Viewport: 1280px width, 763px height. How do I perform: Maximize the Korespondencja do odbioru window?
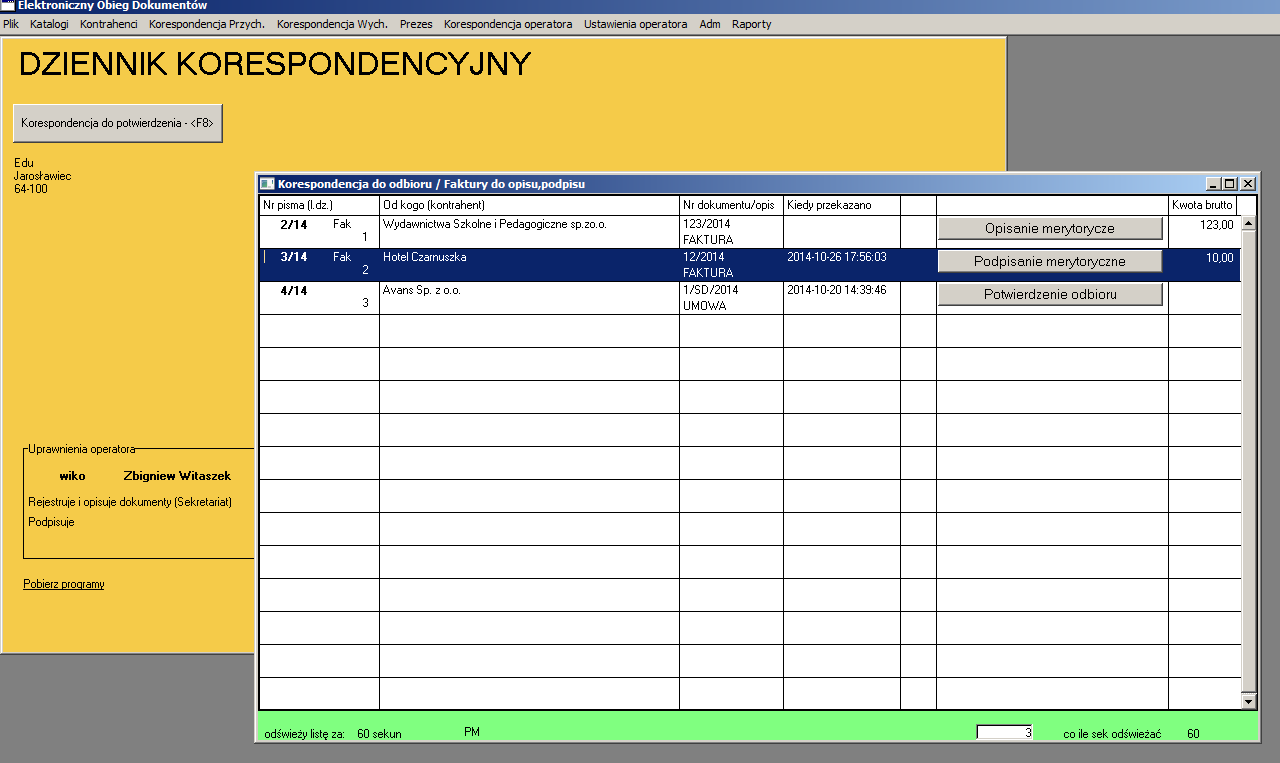tap(1230, 184)
